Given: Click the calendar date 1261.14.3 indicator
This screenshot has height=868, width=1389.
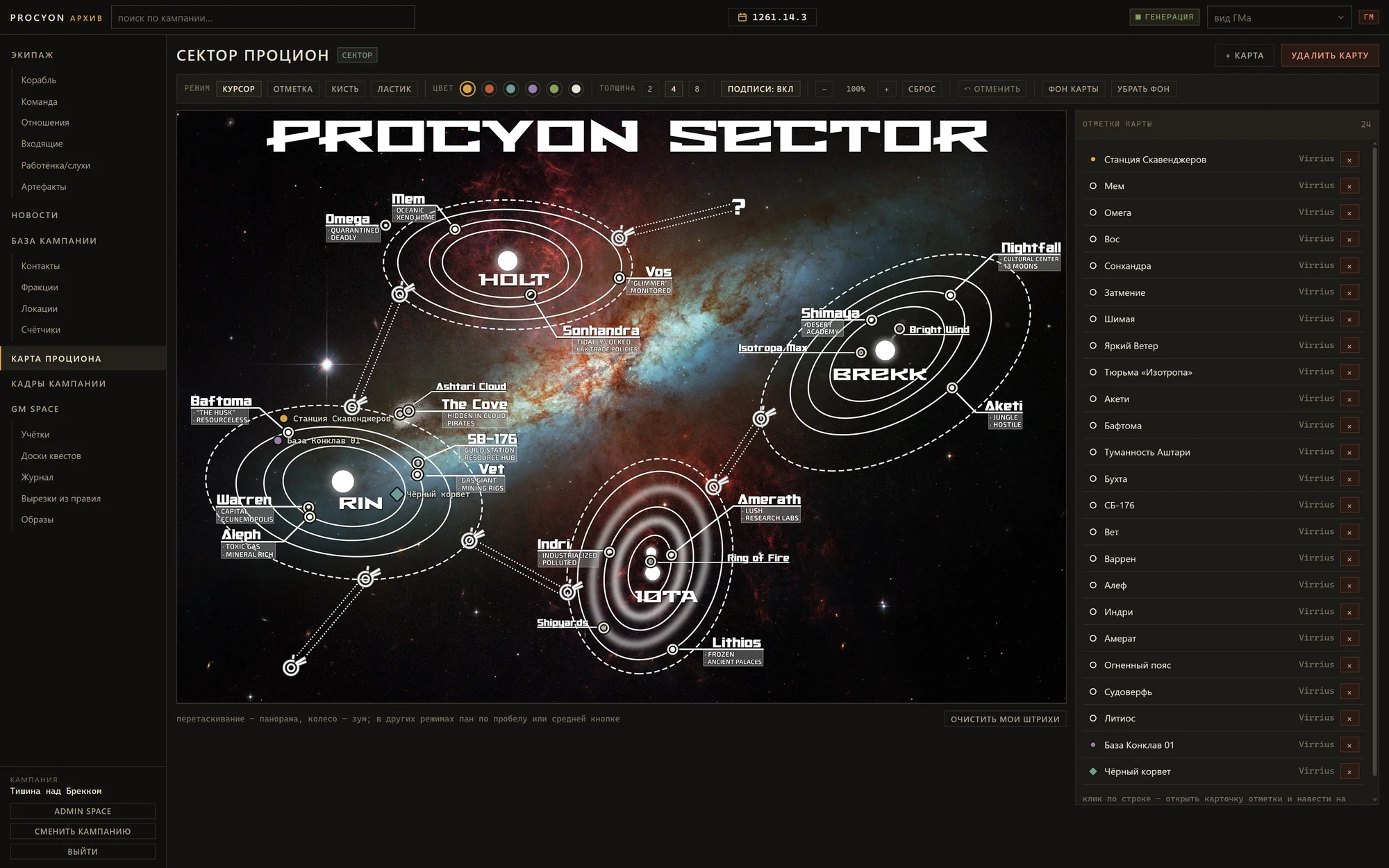Looking at the screenshot, I should pyautogui.click(x=772, y=17).
